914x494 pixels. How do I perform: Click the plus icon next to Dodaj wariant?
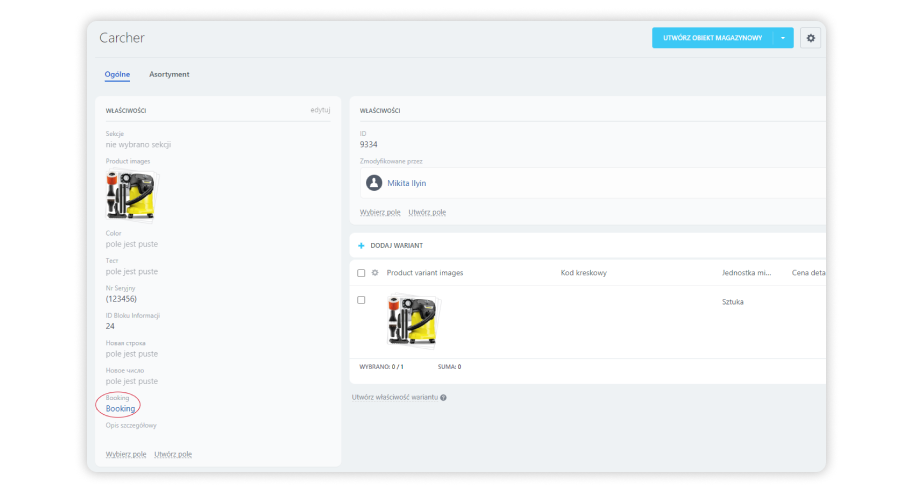[x=361, y=246]
